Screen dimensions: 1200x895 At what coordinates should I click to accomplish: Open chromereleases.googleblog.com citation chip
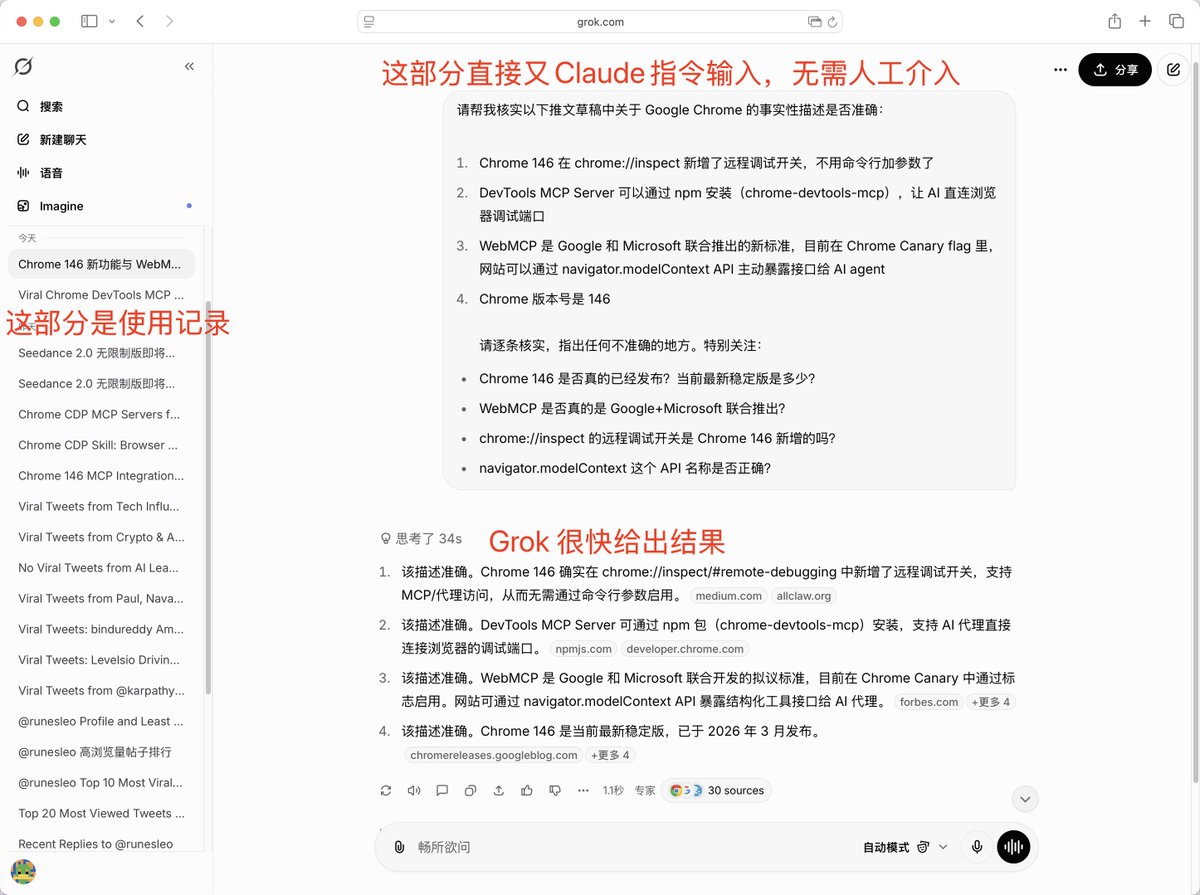[x=494, y=755]
